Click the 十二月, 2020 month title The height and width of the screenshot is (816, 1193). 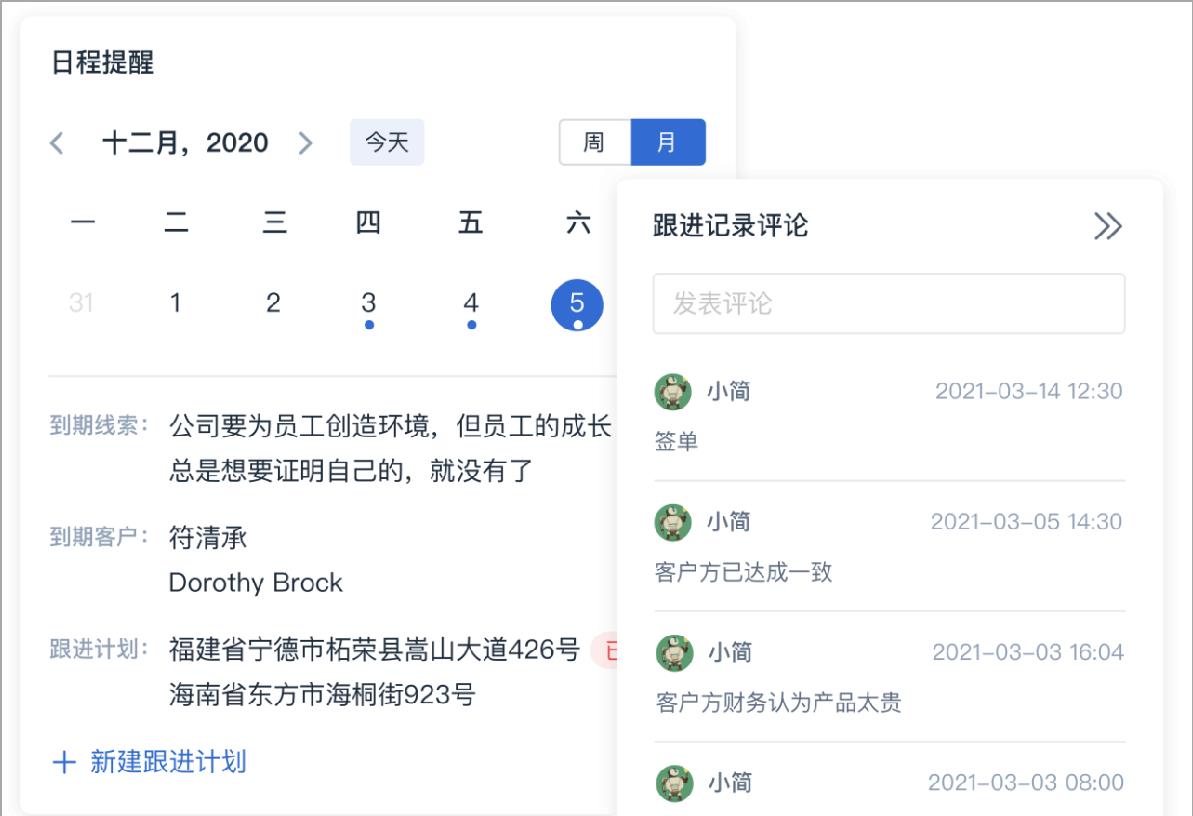tap(185, 142)
